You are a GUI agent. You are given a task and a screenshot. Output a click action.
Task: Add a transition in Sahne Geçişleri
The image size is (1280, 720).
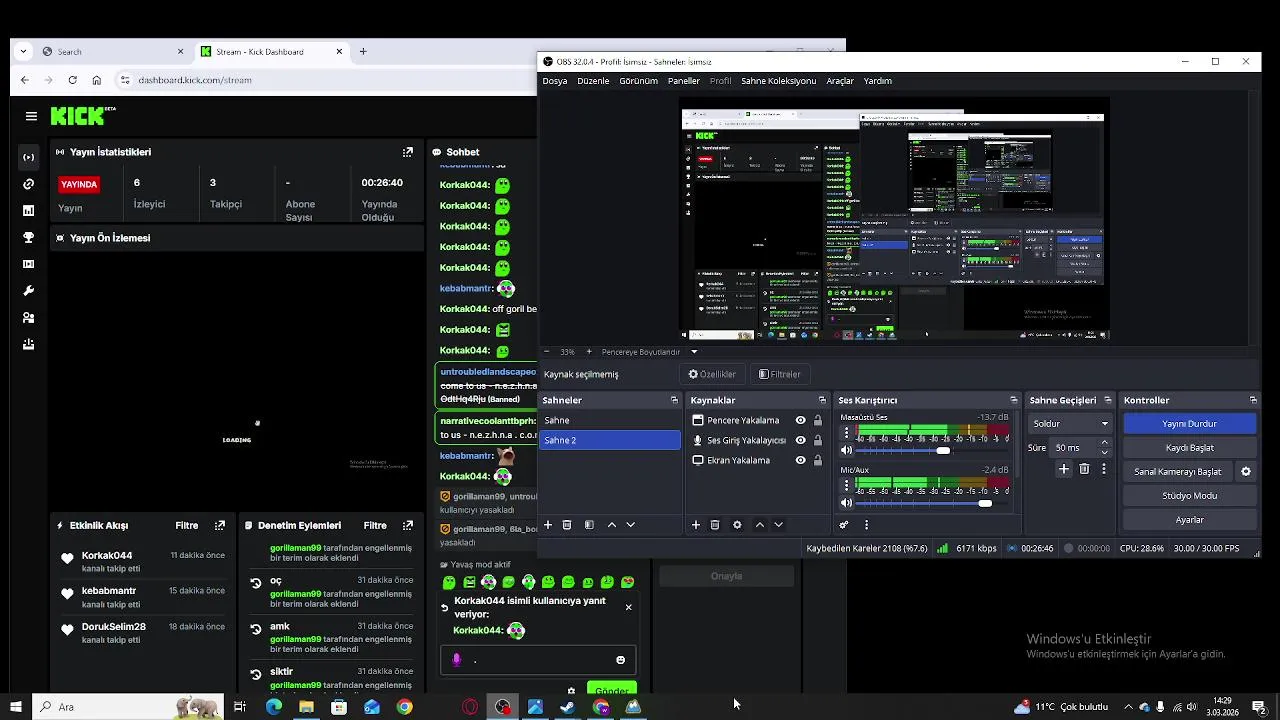[1064, 469]
